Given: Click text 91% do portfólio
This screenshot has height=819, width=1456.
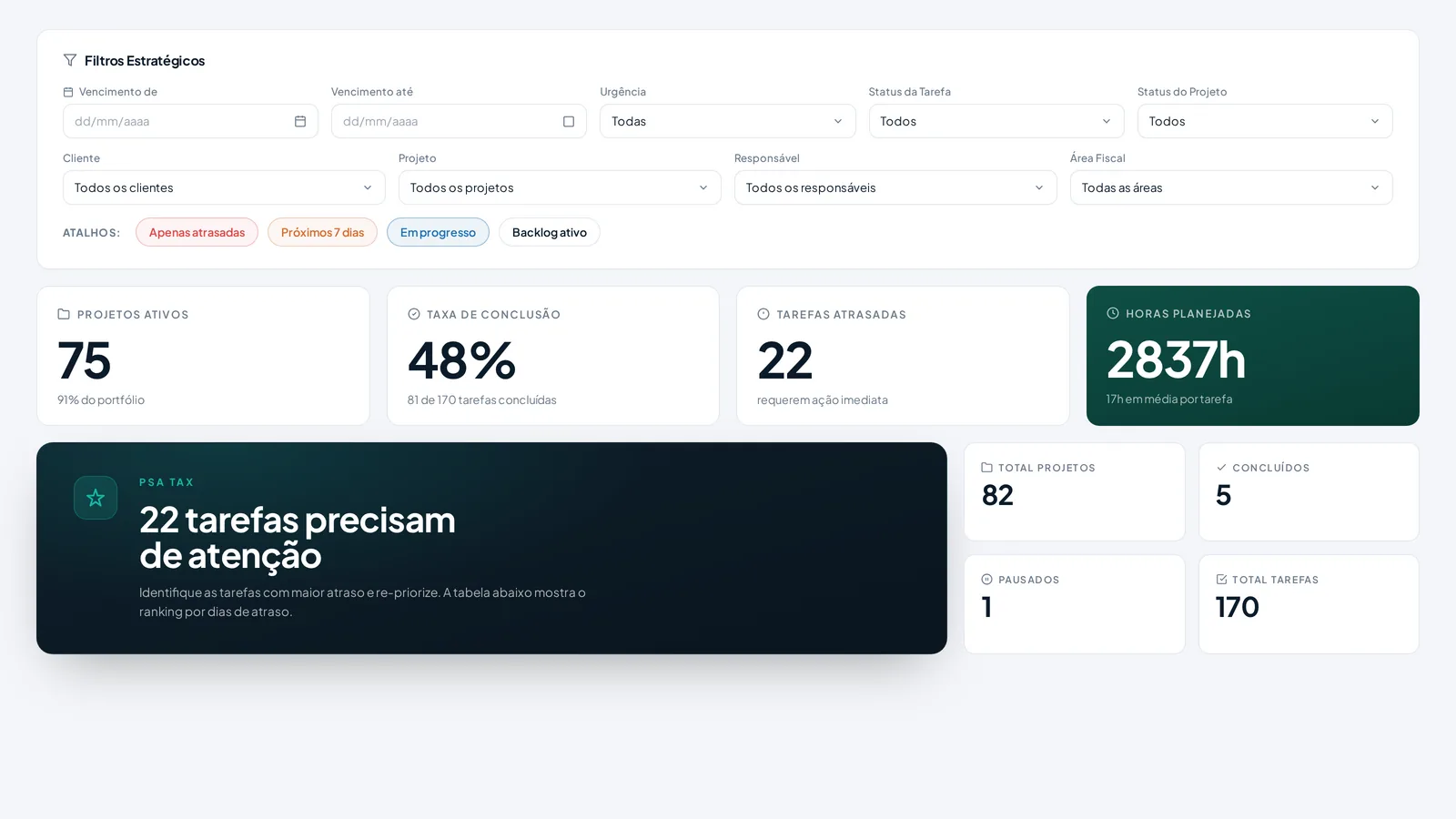Looking at the screenshot, I should click(101, 399).
